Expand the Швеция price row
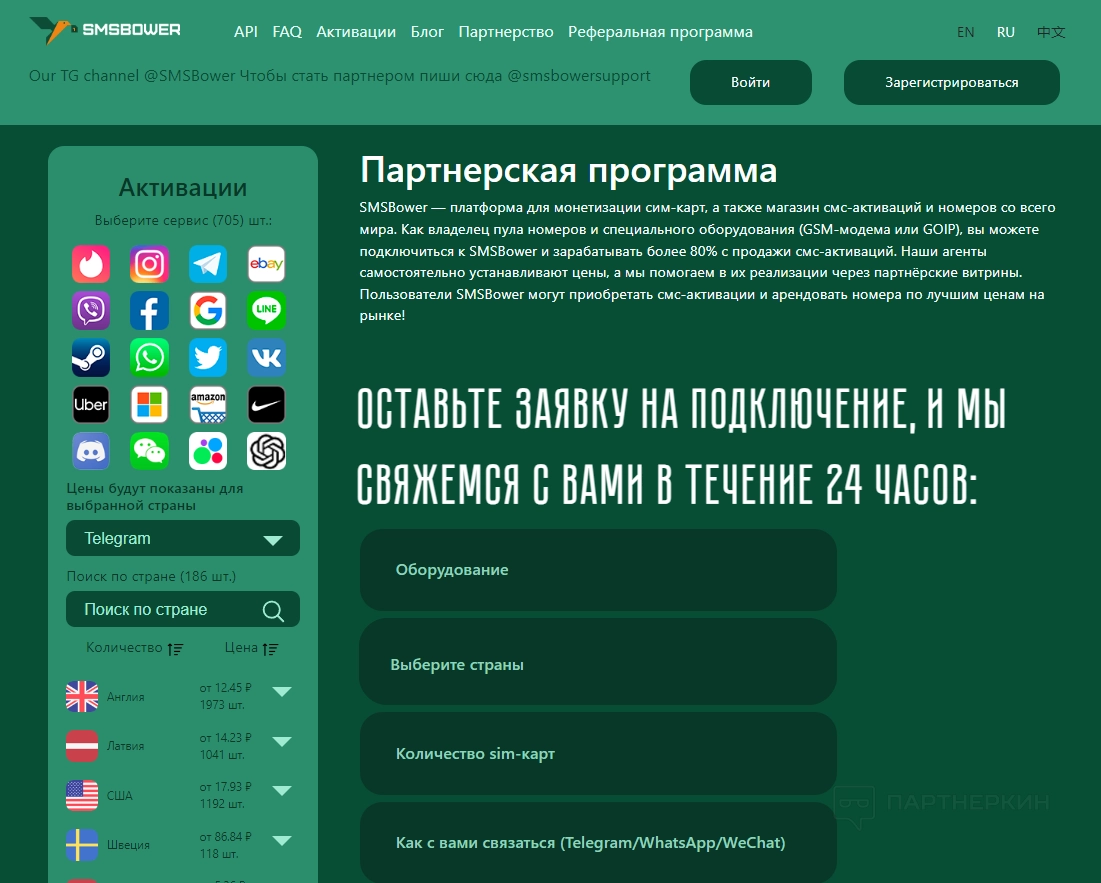Viewport: 1101px width, 883px height. click(282, 840)
